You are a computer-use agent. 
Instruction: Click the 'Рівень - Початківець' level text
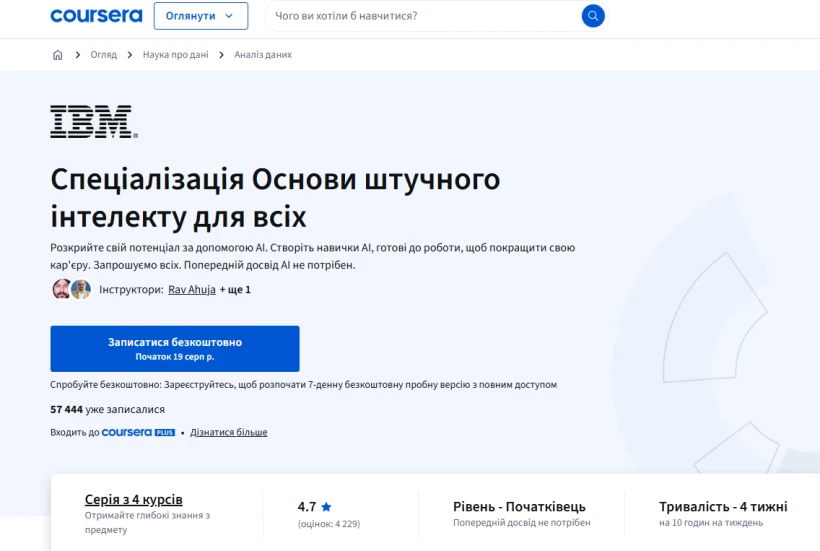(x=519, y=507)
